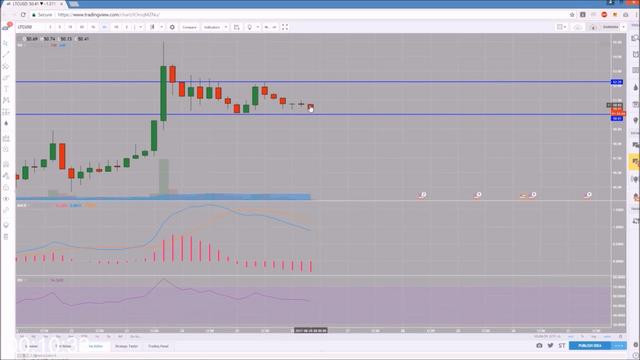Toggle log scale at bottom right

coord(593,336)
